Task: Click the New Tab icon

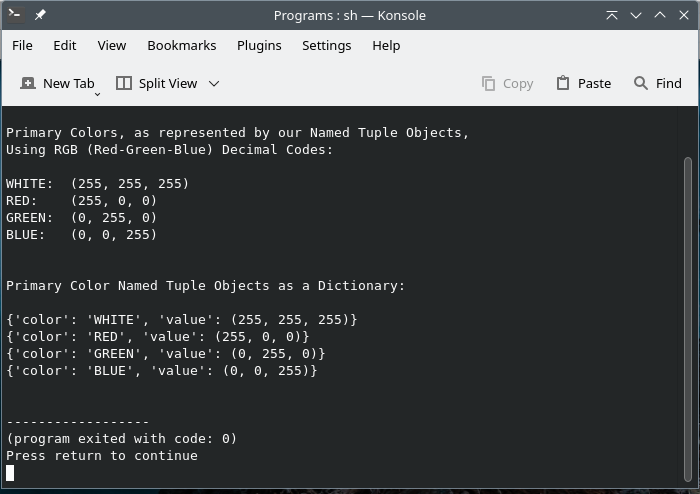Action: [x=28, y=83]
